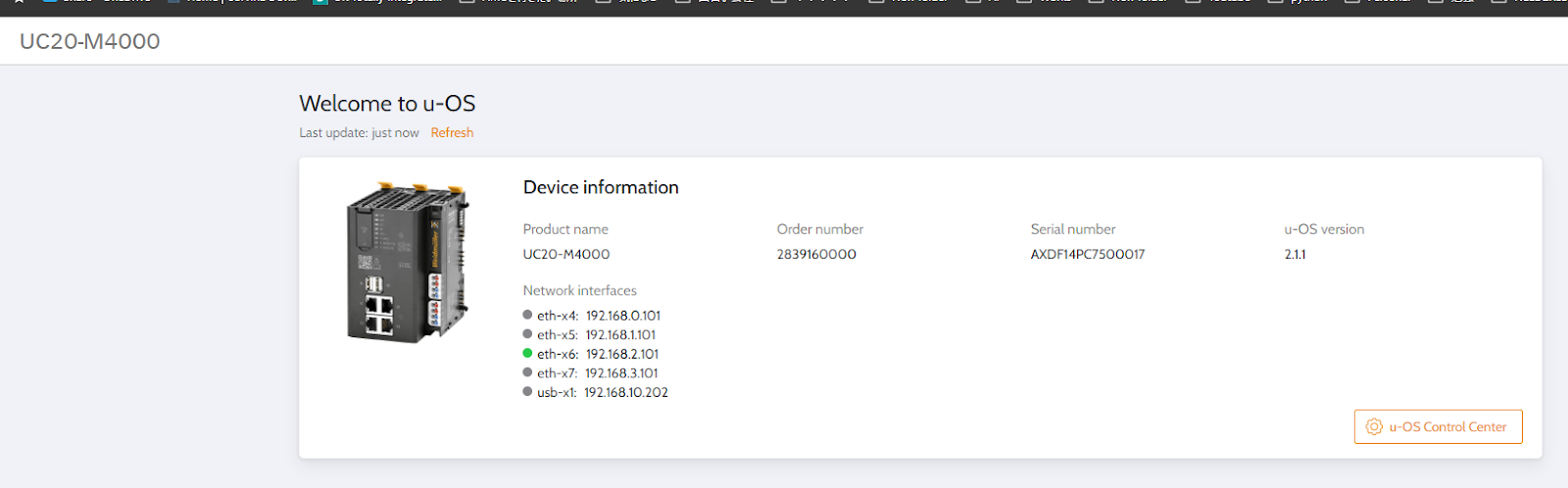Viewport: 1568px width, 488px height.
Task: Click the Last update: just now text
Action: [359, 132]
